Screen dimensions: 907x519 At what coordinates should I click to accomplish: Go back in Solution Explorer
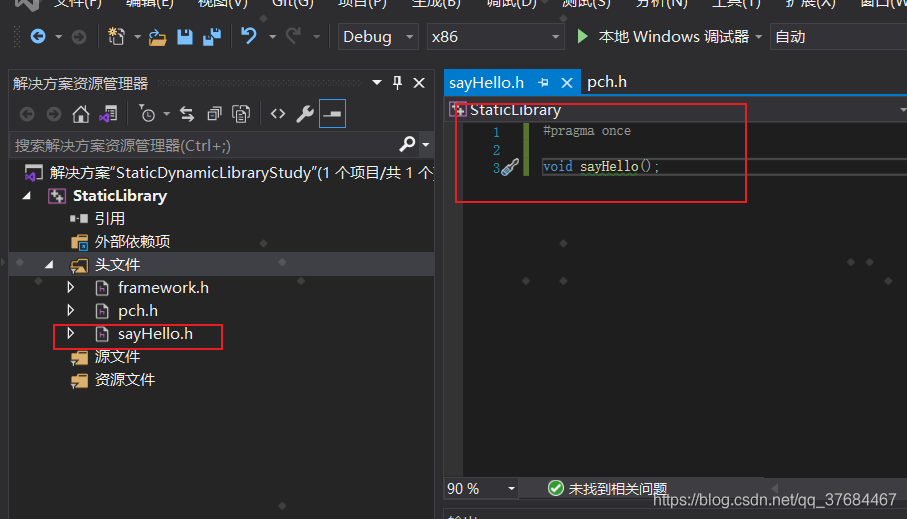27,114
